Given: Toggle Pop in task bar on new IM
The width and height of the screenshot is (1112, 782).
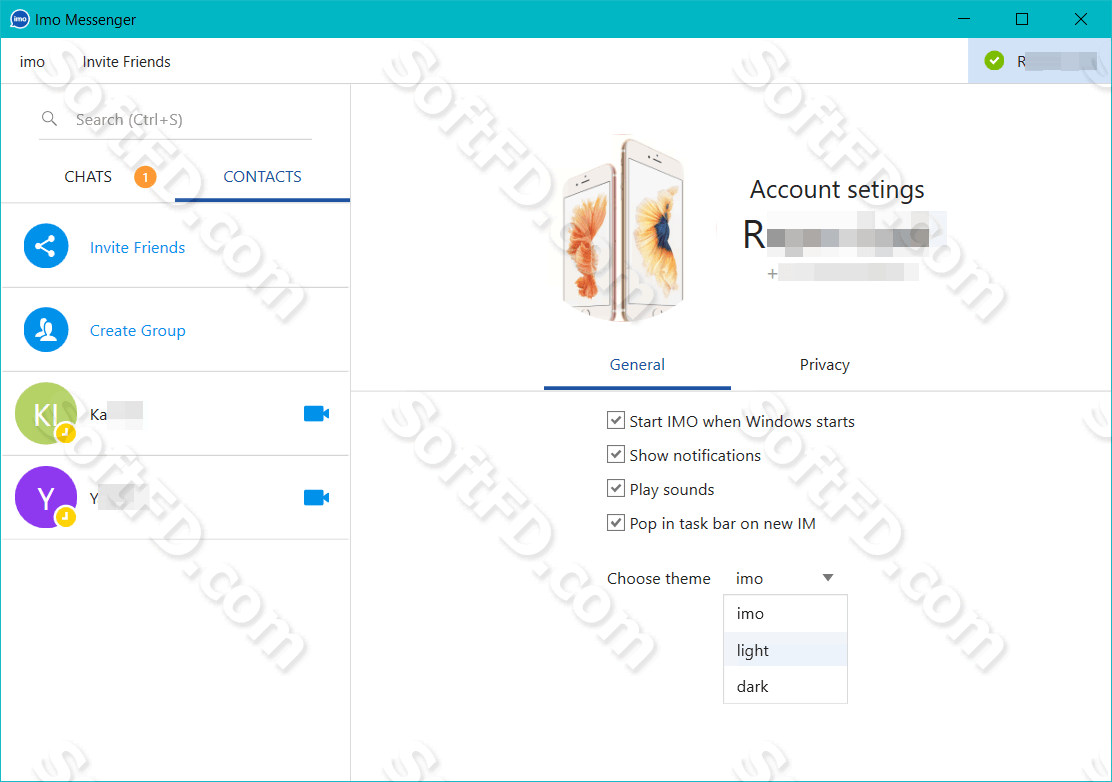Looking at the screenshot, I should 616,523.
